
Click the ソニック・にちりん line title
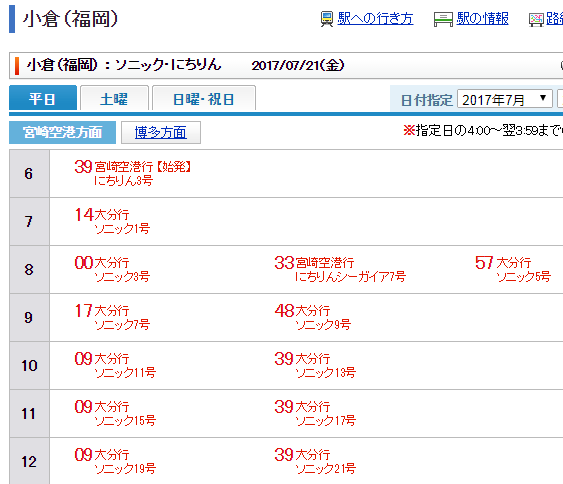[x=168, y=65]
